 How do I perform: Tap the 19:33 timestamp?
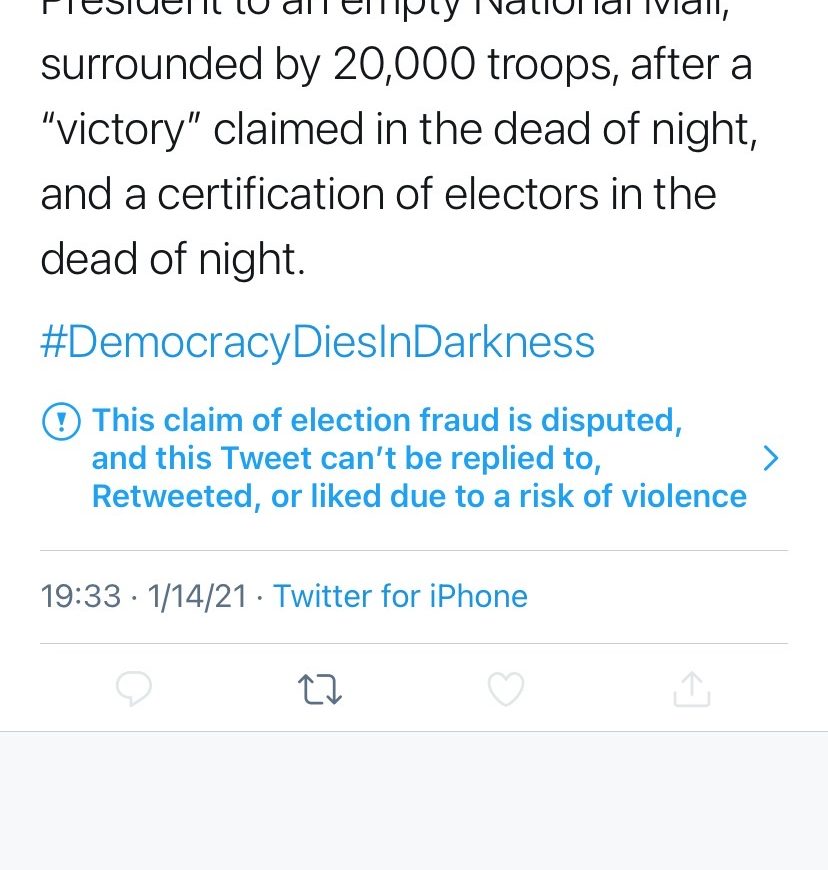pos(80,596)
